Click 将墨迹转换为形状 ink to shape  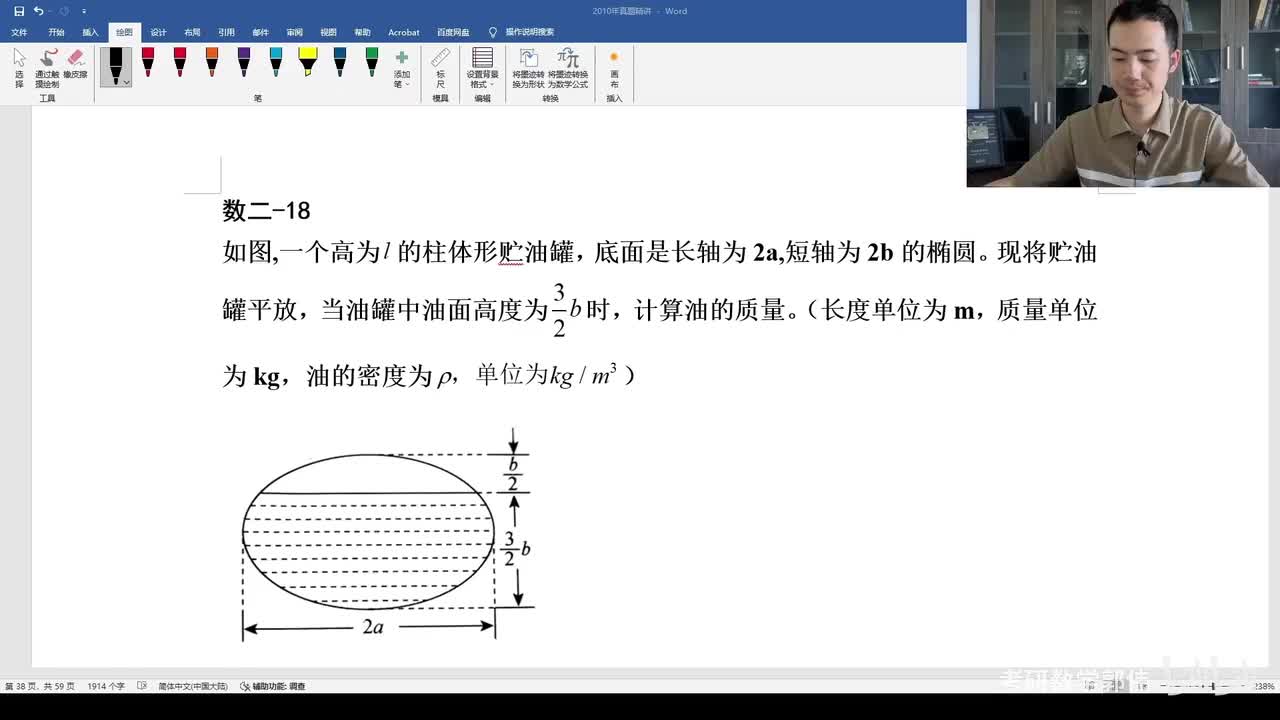pos(529,69)
